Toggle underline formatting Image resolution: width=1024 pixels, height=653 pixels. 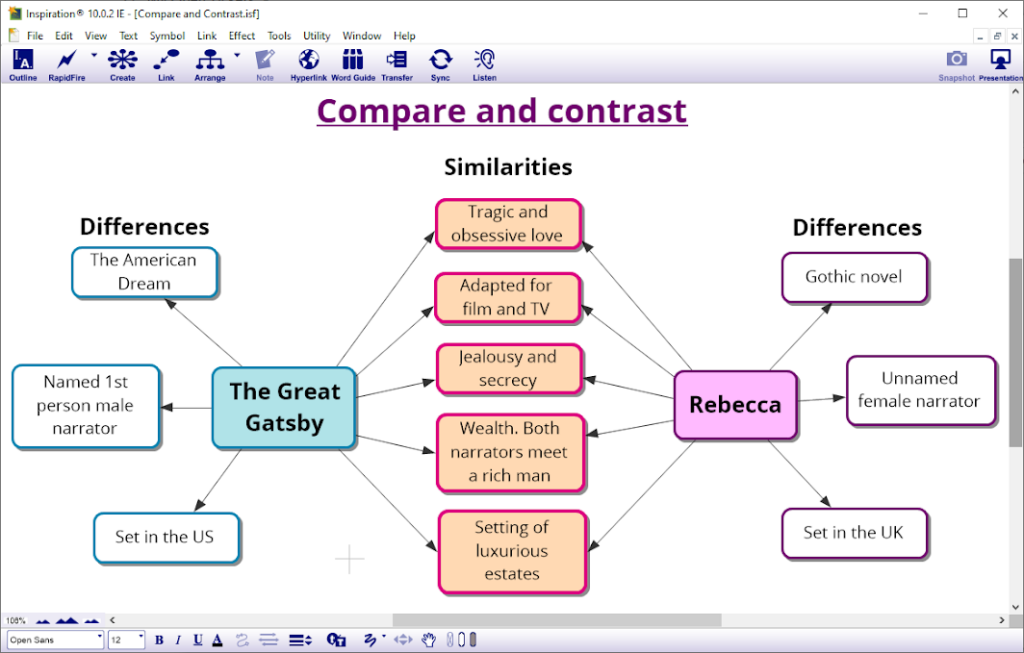(198, 640)
